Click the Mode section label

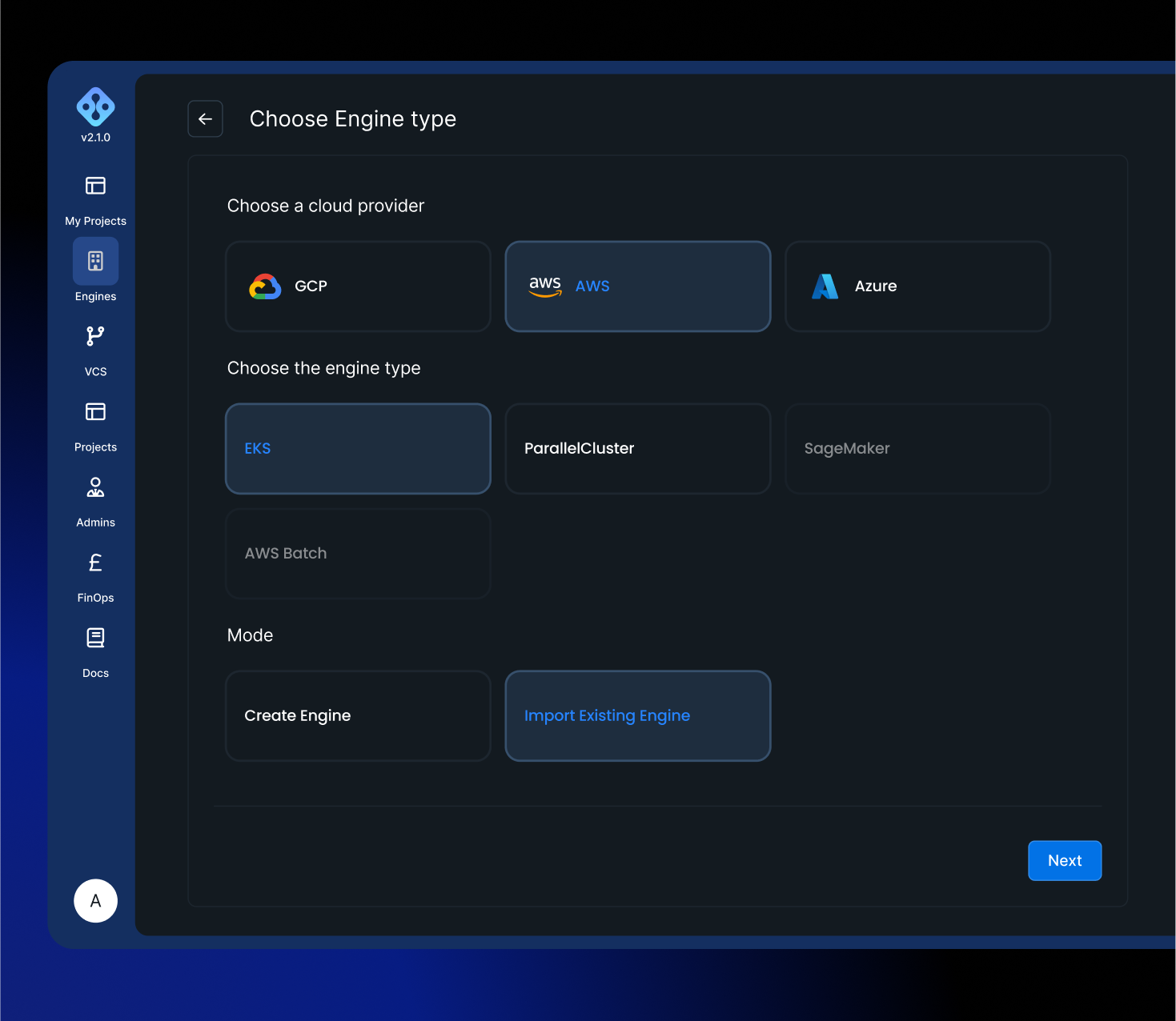(x=250, y=635)
